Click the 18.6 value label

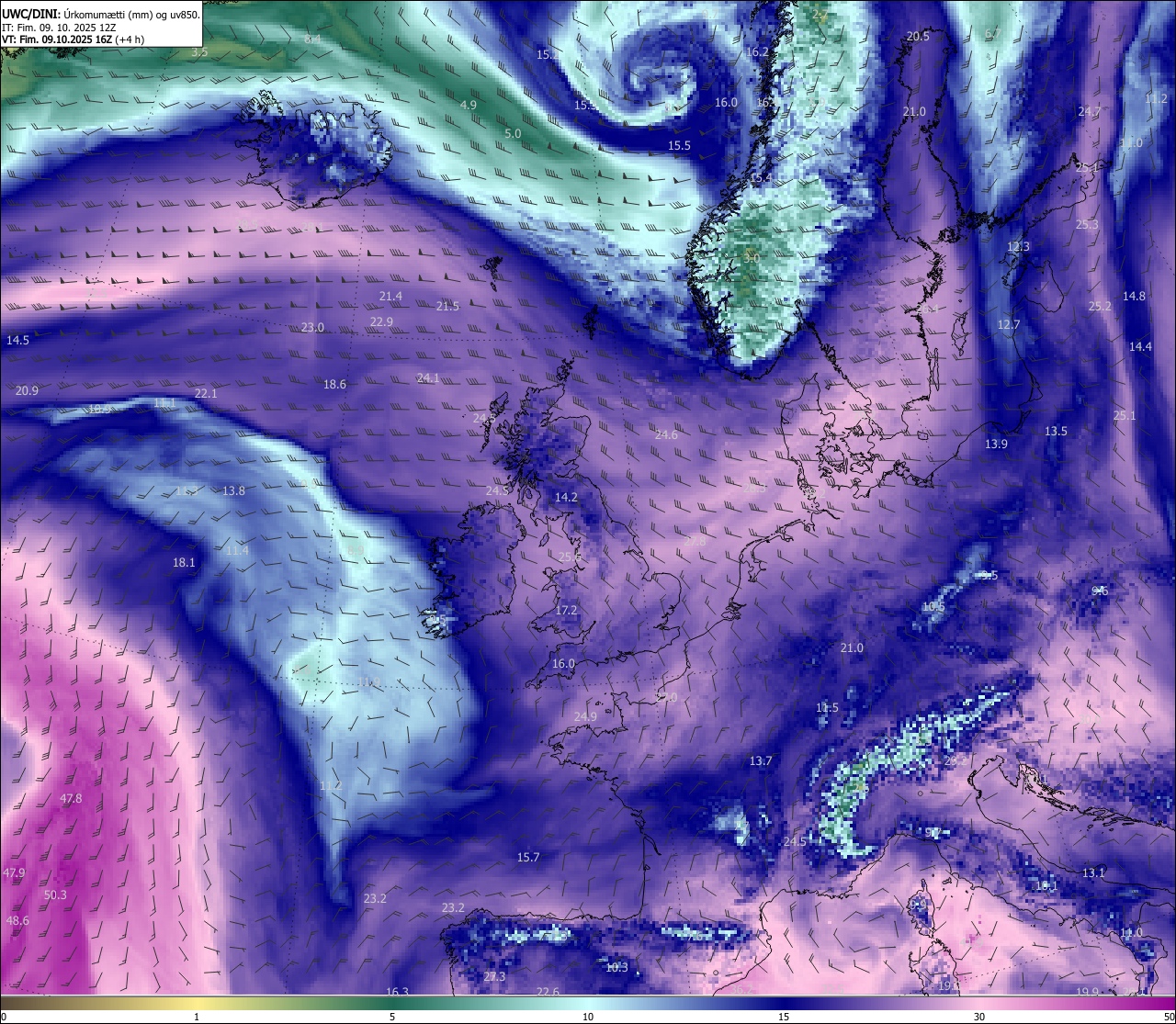click(x=334, y=384)
